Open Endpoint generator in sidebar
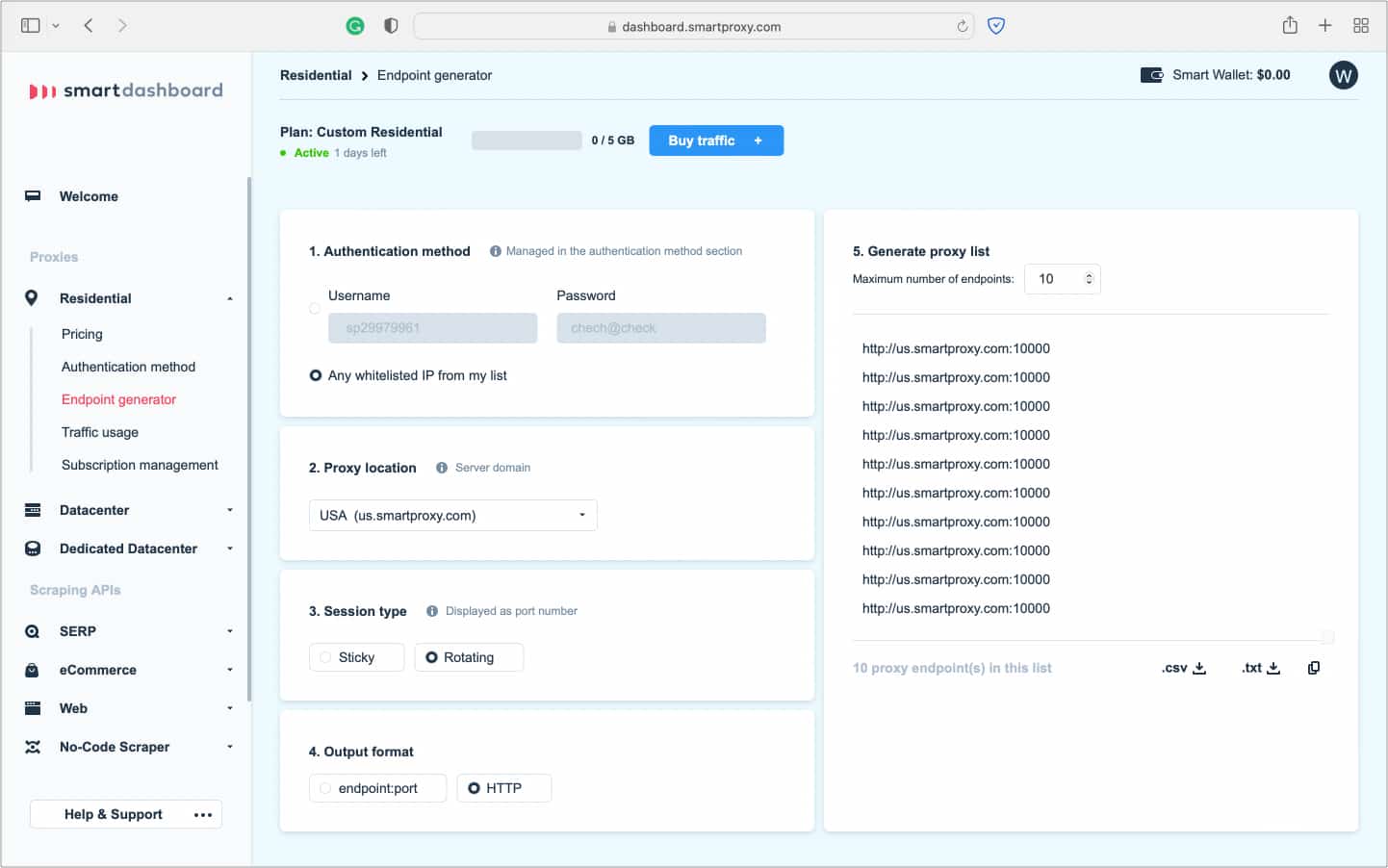 (x=118, y=399)
